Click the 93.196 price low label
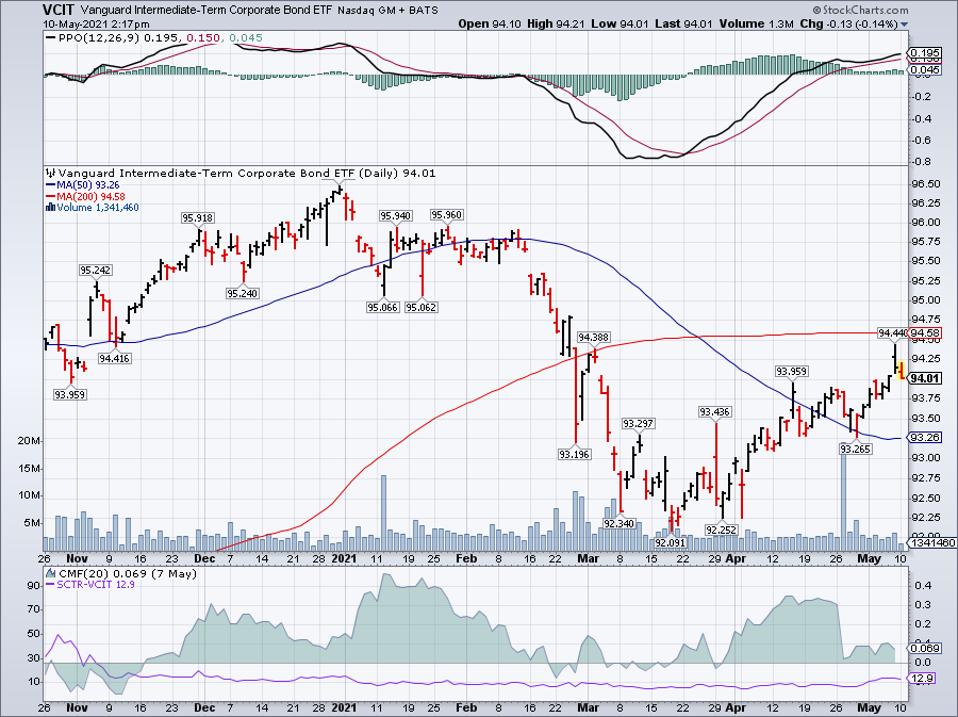The width and height of the screenshot is (958, 717). point(574,454)
